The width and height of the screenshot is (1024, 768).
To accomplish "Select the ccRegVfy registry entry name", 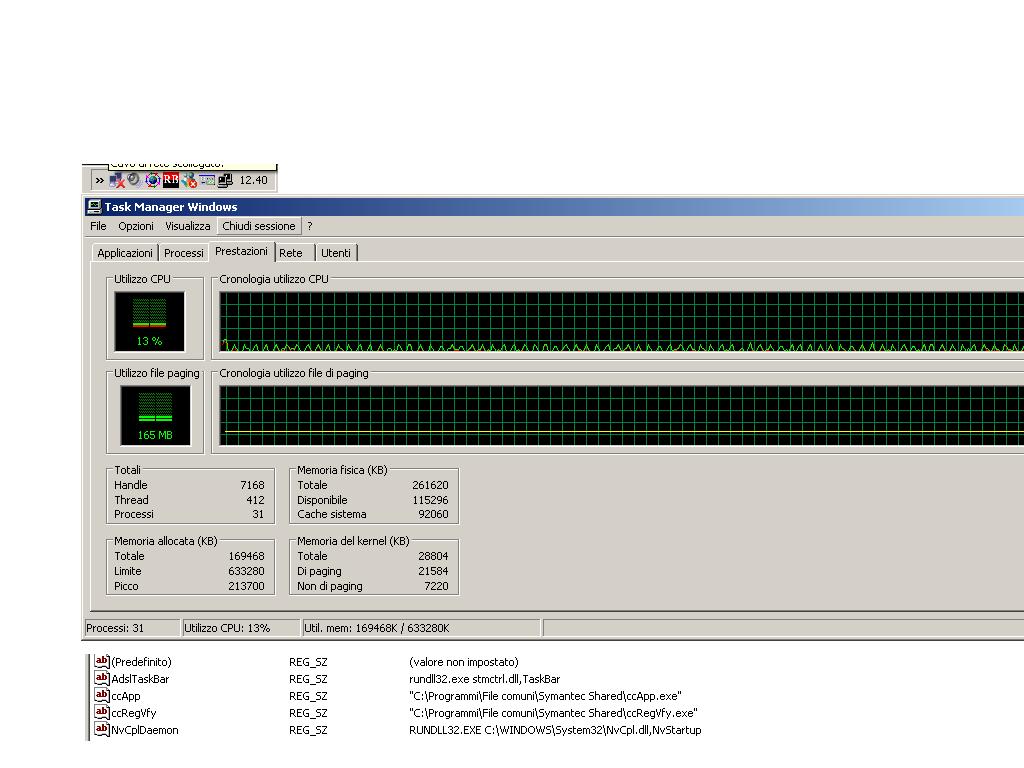I will [133, 713].
